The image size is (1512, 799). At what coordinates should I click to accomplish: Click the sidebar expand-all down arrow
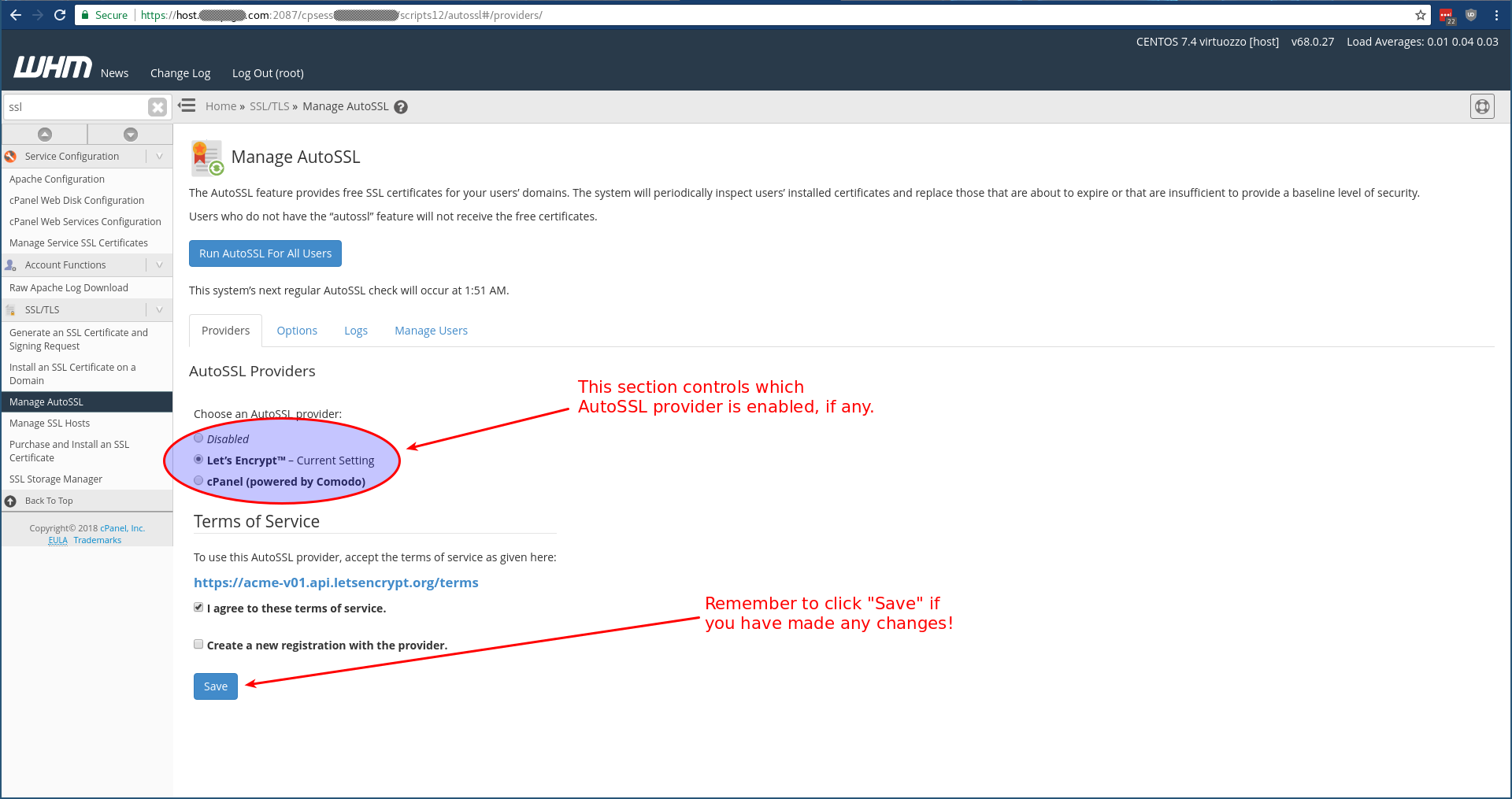coord(131,135)
